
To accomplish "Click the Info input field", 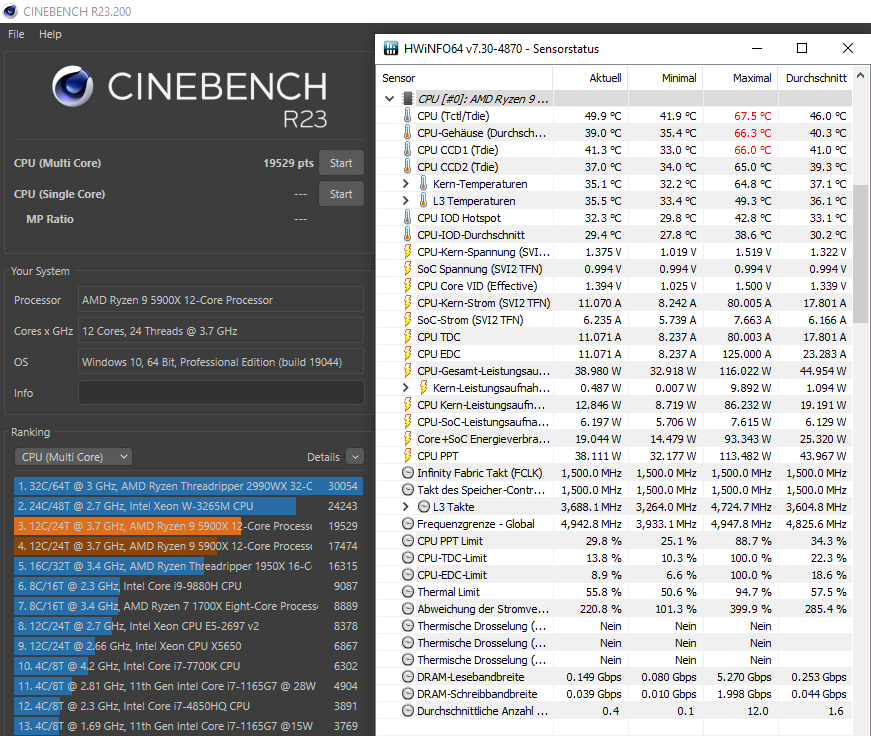I will 221,393.
